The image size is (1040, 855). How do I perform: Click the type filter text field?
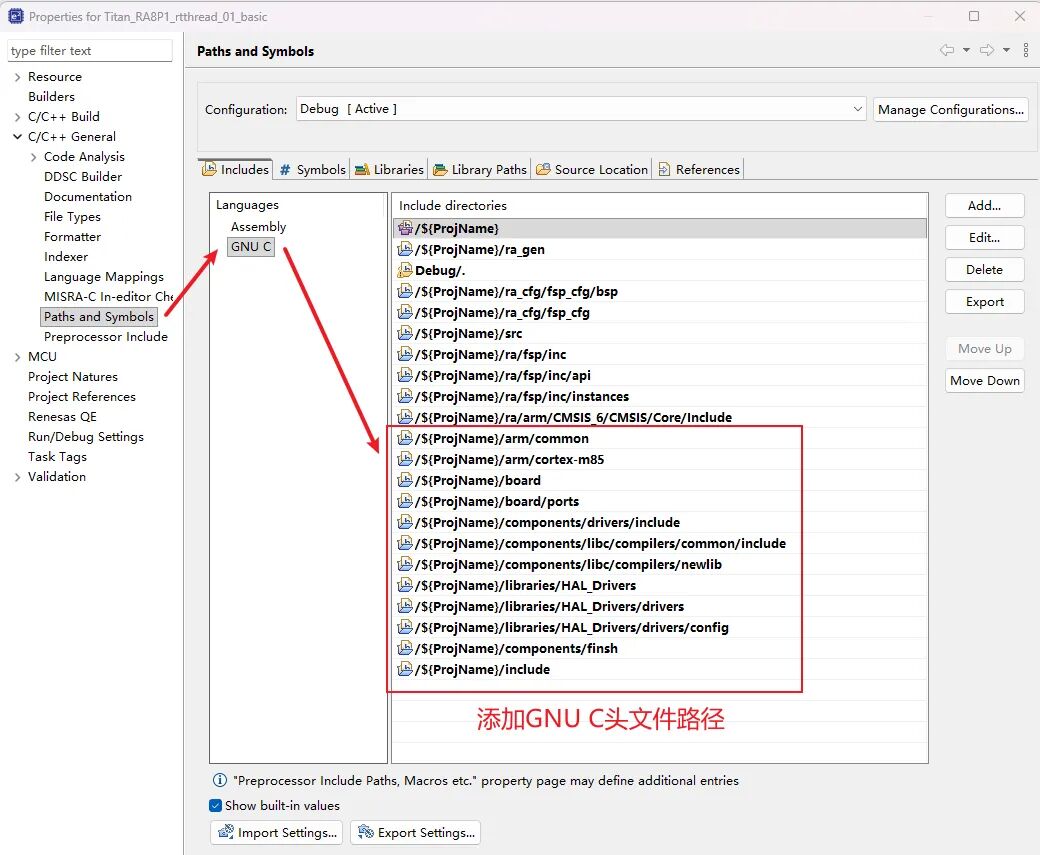coord(90,51)
